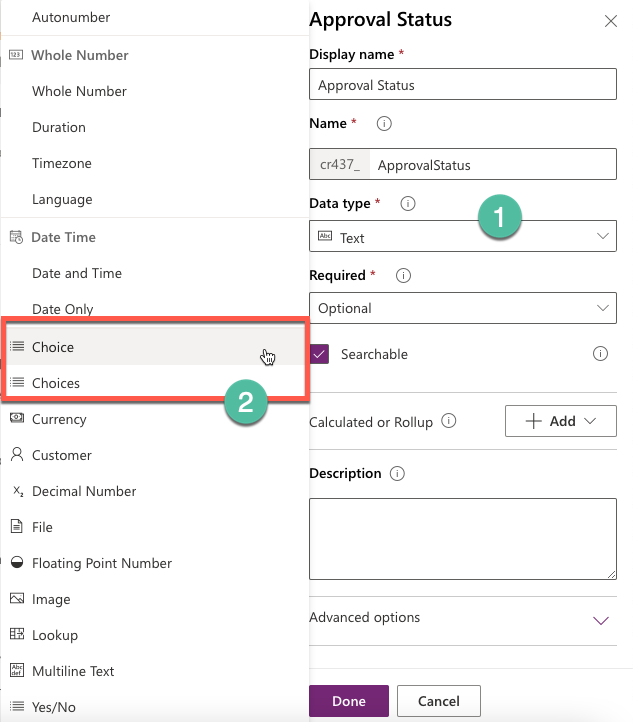
Task: Open the Required Optional dropdown
Action: [463, 308]
